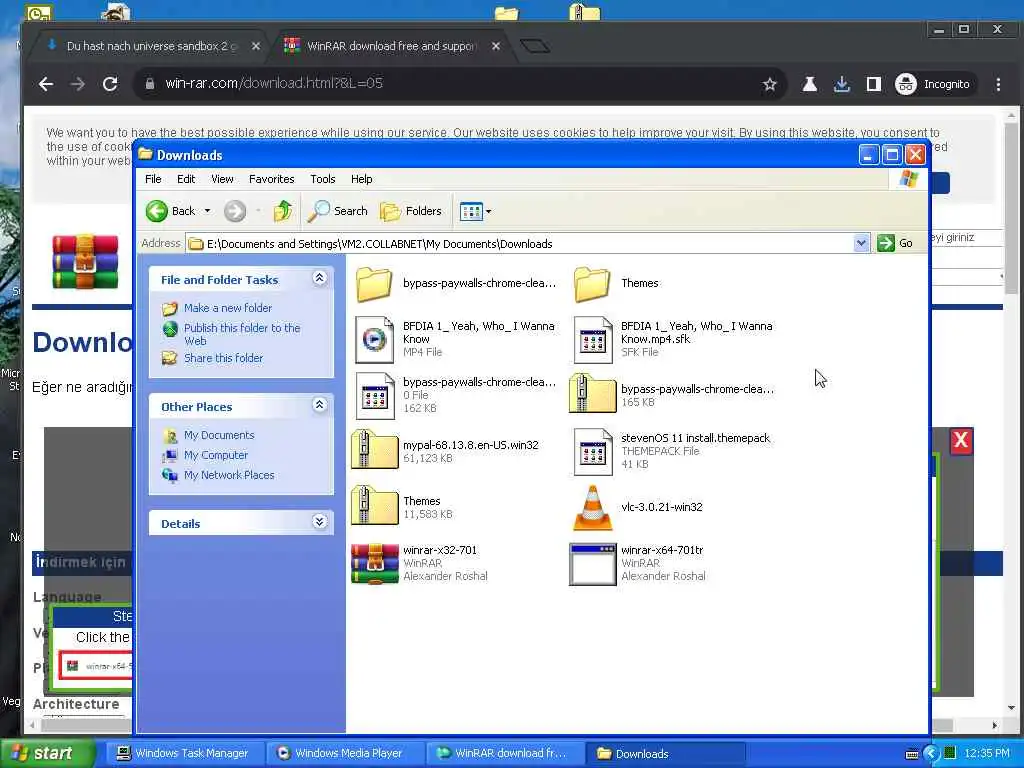The image size is (1024, 768).
Task: Open the Edit menu
Action: (186, 179)
